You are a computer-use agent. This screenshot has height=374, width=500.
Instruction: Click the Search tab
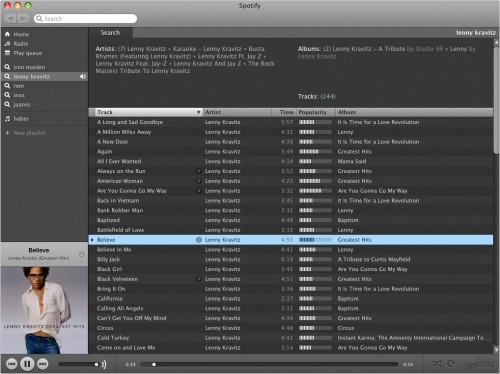[x=110, y=33]
